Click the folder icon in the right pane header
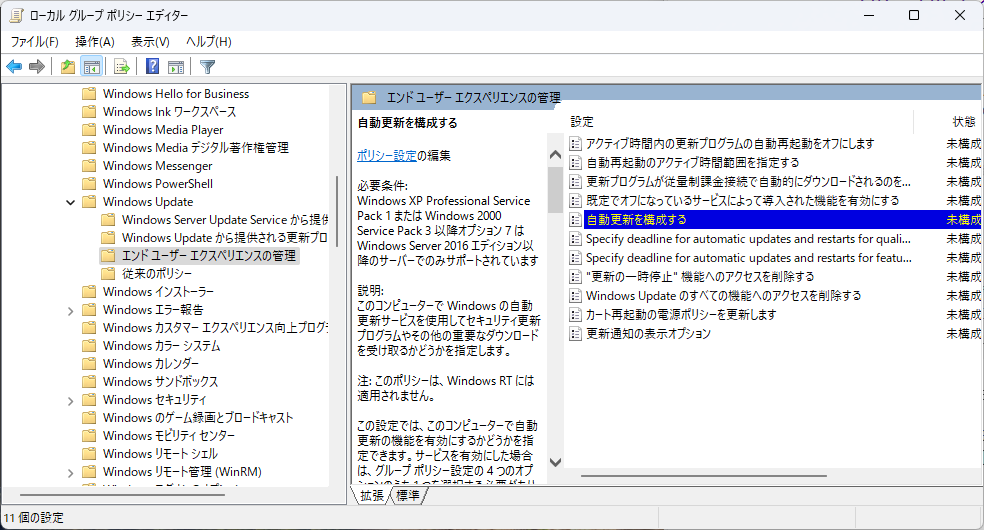The height and width of the screenshot is (530, 984). (x=369, y=98)
